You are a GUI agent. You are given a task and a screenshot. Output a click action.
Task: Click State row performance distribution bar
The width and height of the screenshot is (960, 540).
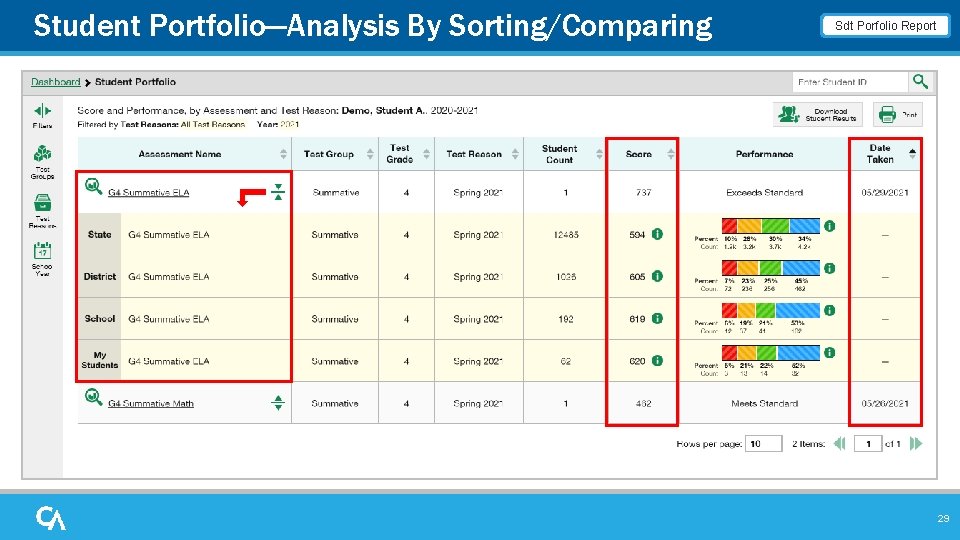click(x=771, y=226)
